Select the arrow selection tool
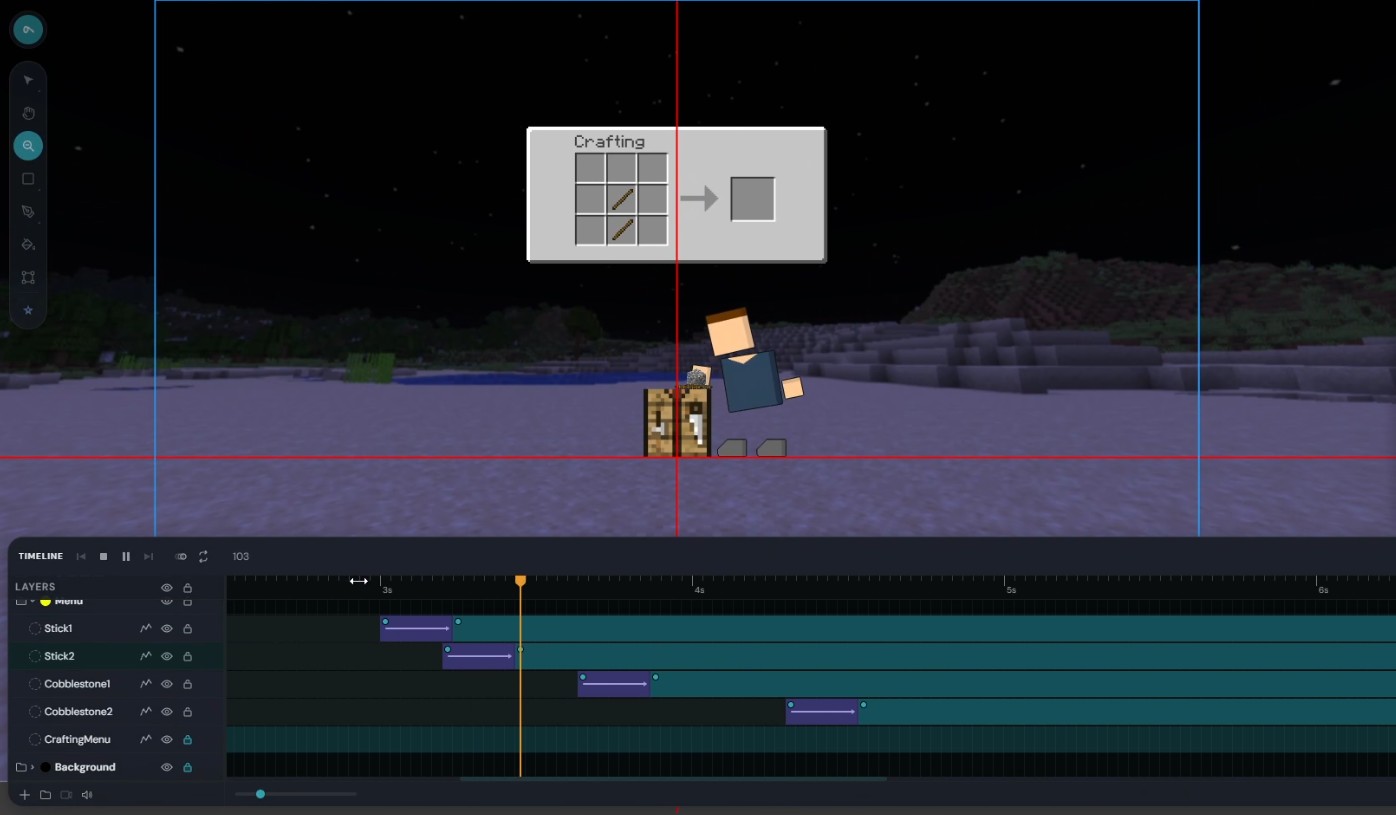This screenshot has width=1396, height=815. point(28,80)
